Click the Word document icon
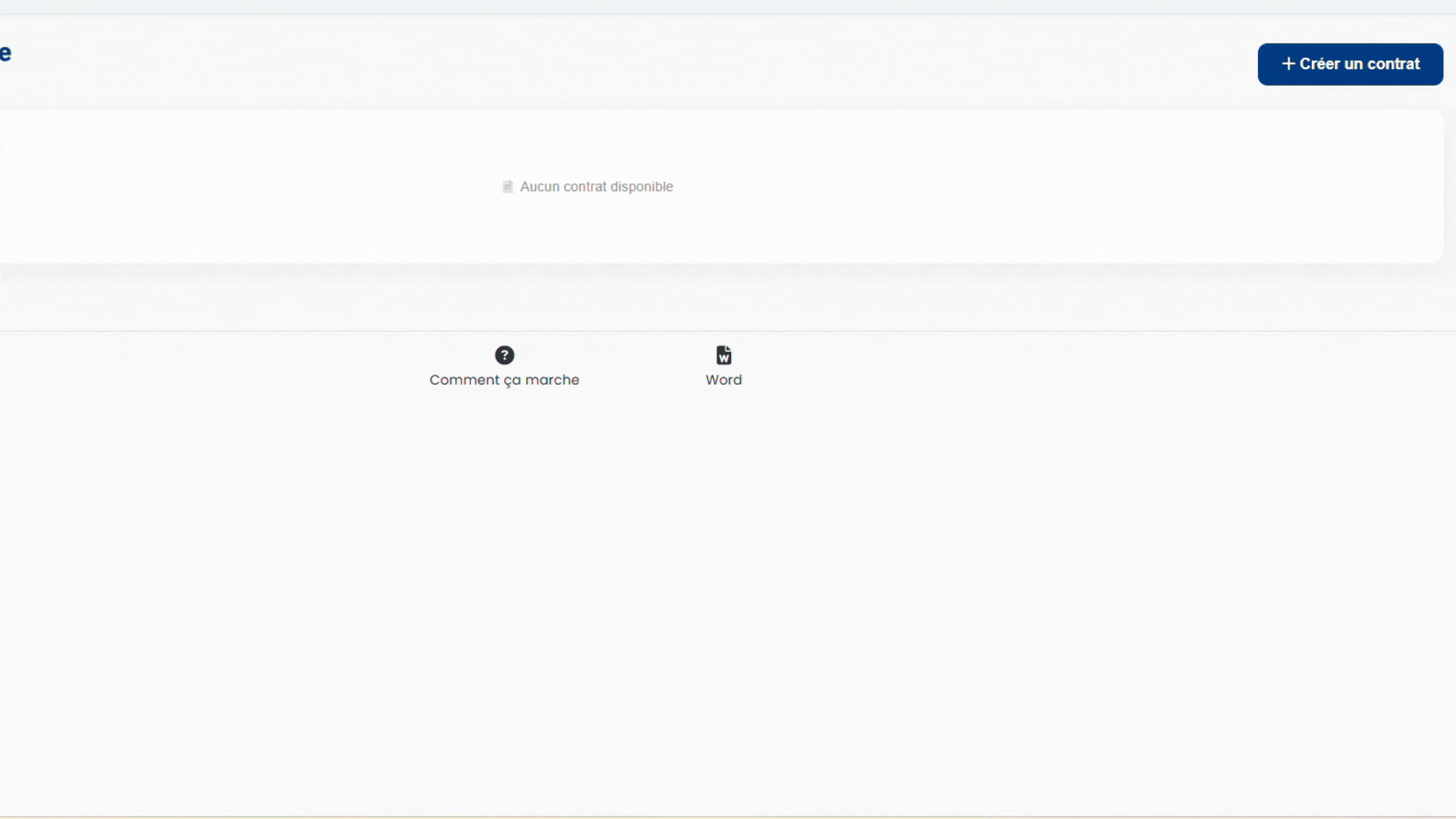The width and height of the screenshot is (1456, 819). 723,355
